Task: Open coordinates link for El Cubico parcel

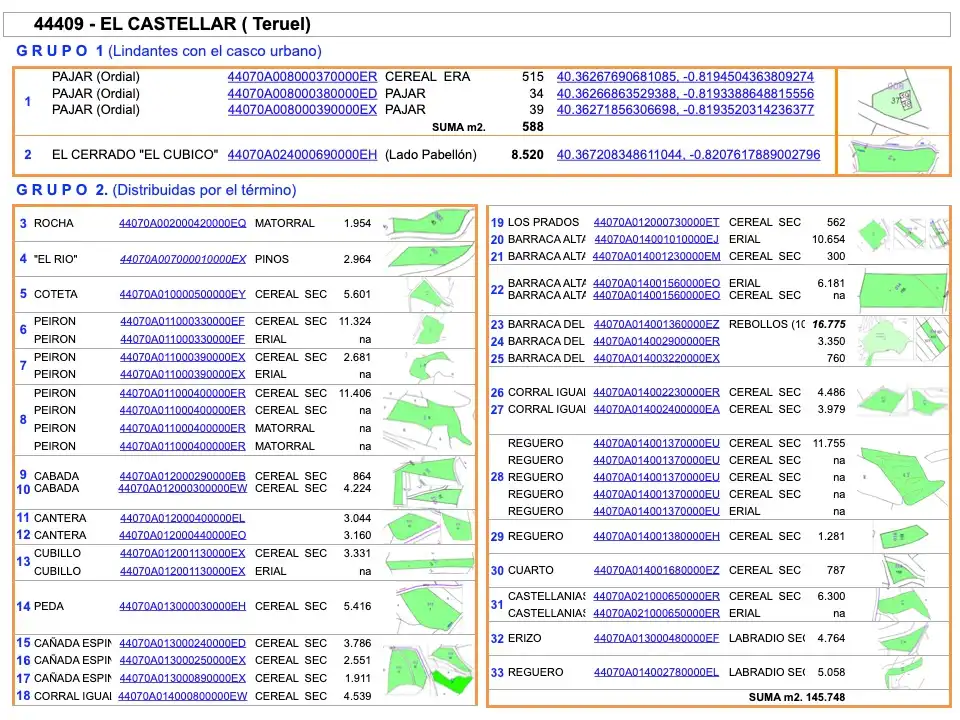Action: (688, 154)
